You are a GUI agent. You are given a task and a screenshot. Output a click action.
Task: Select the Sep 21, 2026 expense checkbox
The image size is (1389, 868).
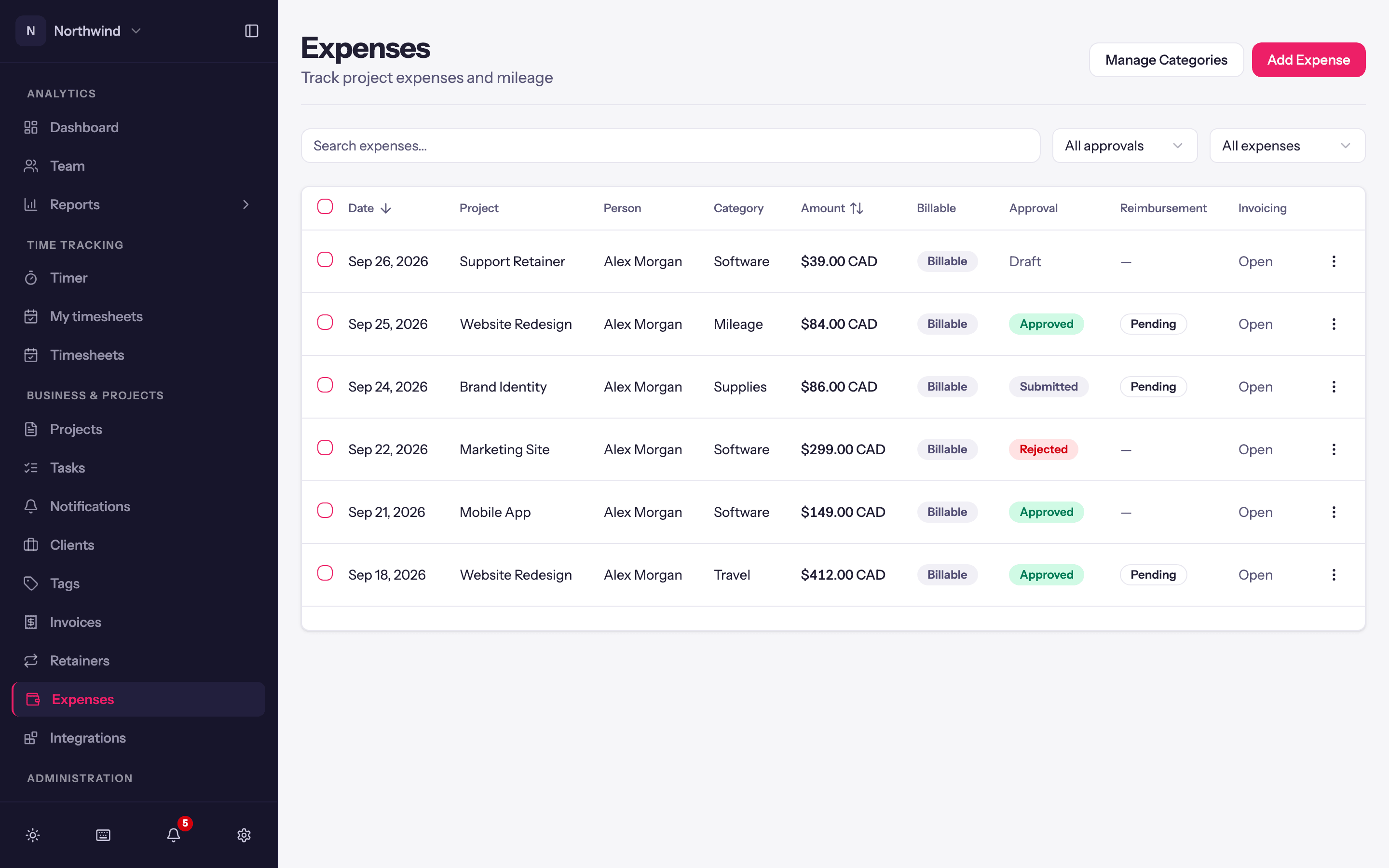325,510
